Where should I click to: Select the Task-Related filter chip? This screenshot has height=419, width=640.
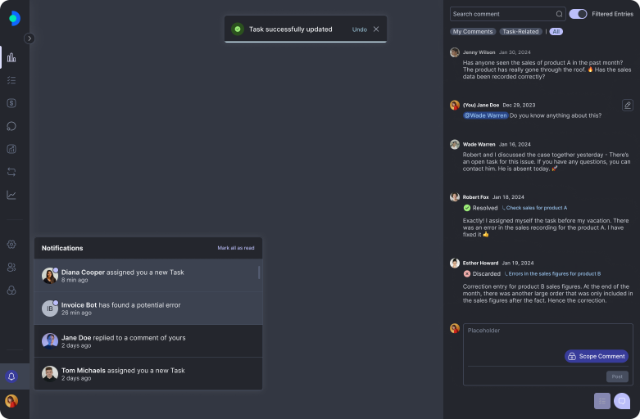521,32
